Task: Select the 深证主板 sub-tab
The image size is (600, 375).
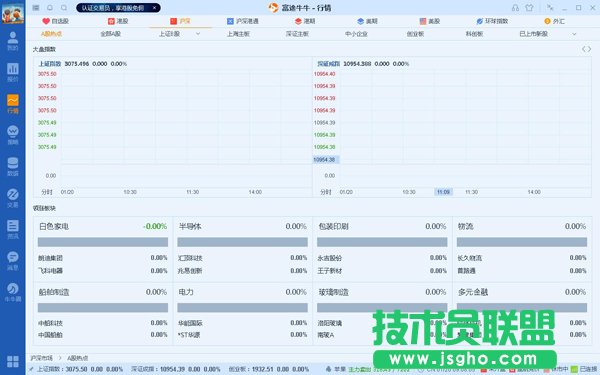Action: (x=297, y=34)
